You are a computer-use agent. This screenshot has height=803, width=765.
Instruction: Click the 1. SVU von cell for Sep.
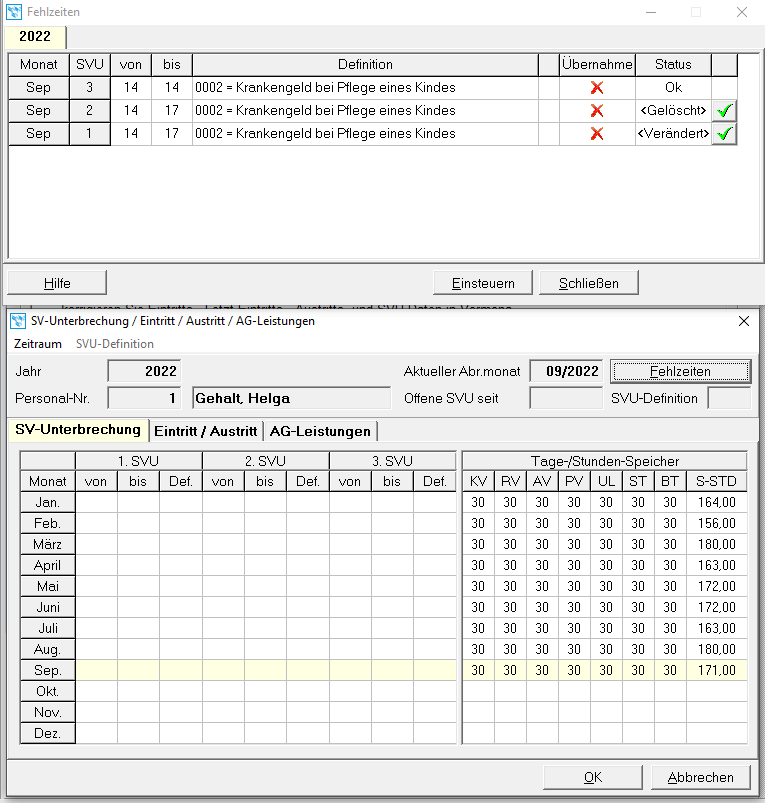pos(96,670)
